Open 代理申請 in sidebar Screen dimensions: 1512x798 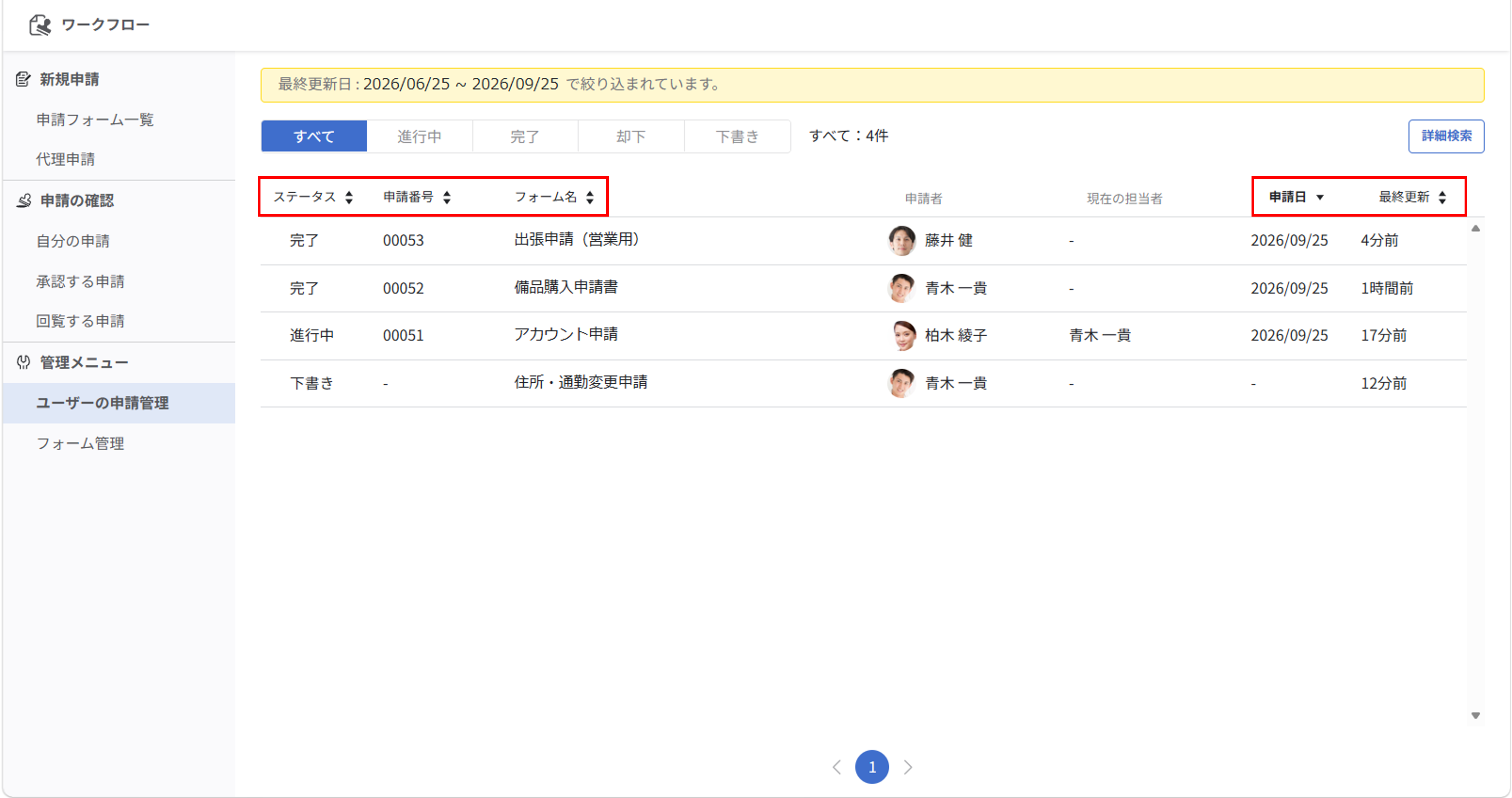coord(66,158)
